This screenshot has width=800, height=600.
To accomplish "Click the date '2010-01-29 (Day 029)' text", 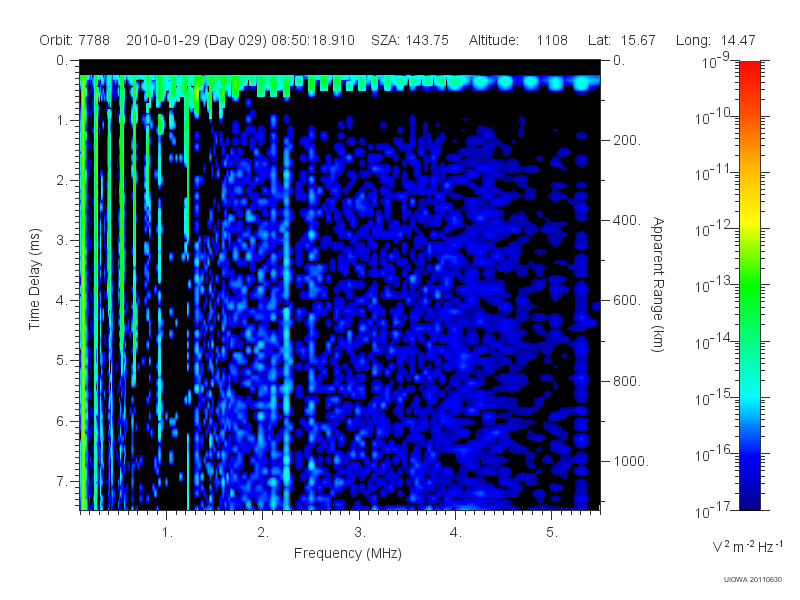I will (196, 40).
